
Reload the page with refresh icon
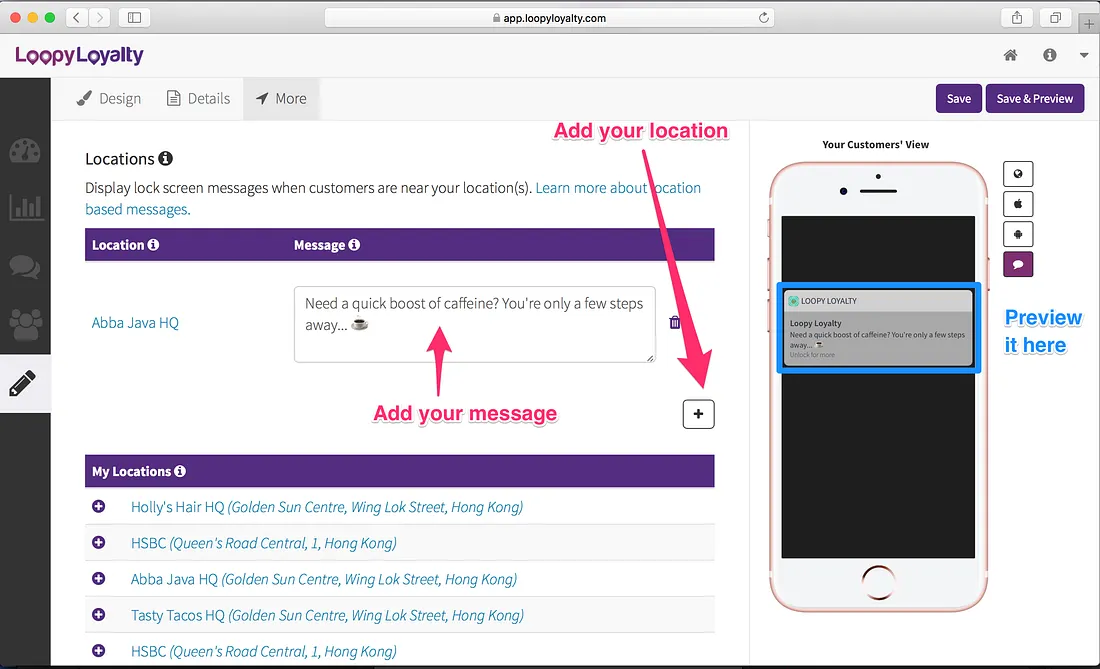point(763,18)
